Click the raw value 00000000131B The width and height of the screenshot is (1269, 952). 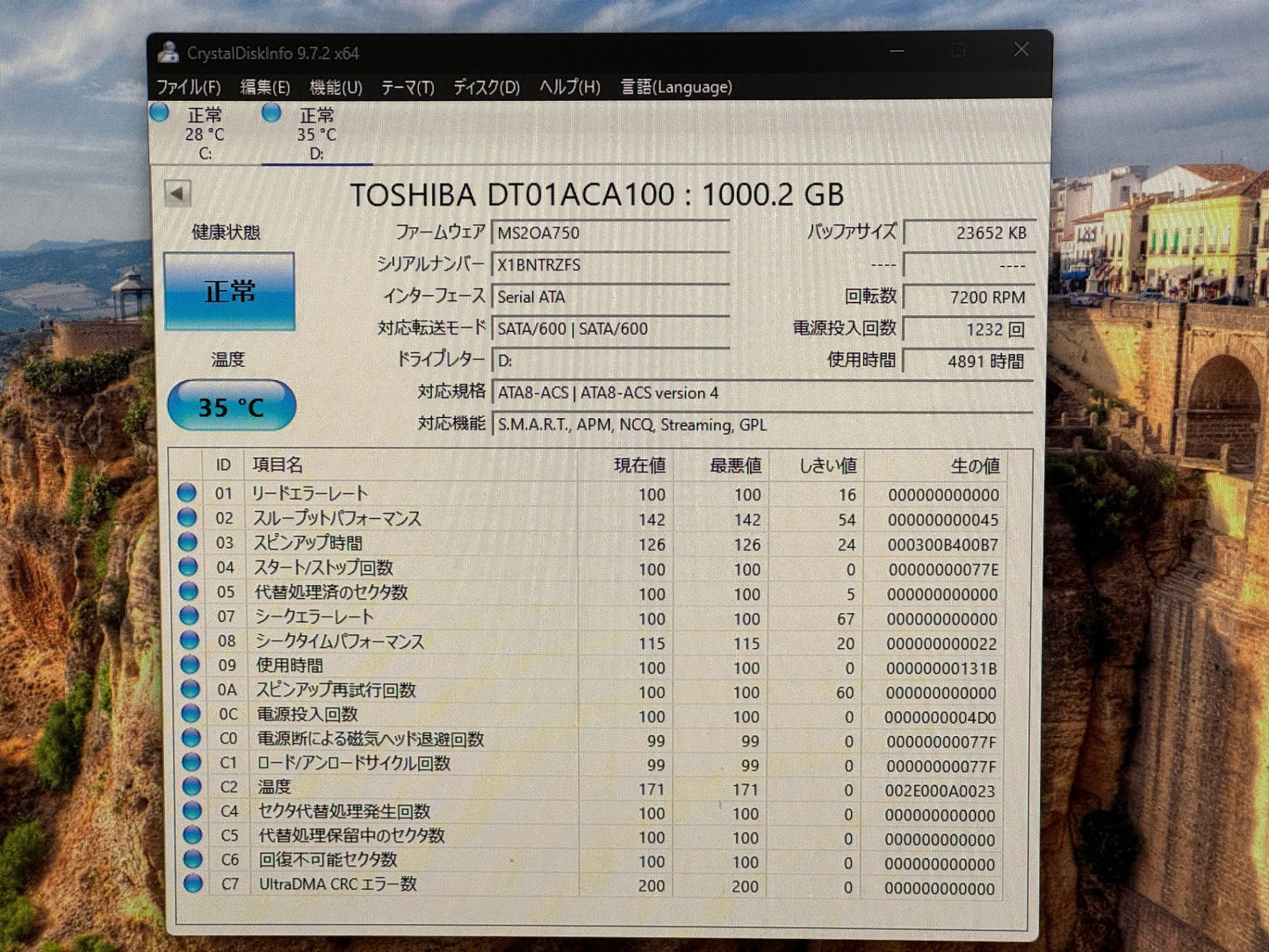[941, 668]
